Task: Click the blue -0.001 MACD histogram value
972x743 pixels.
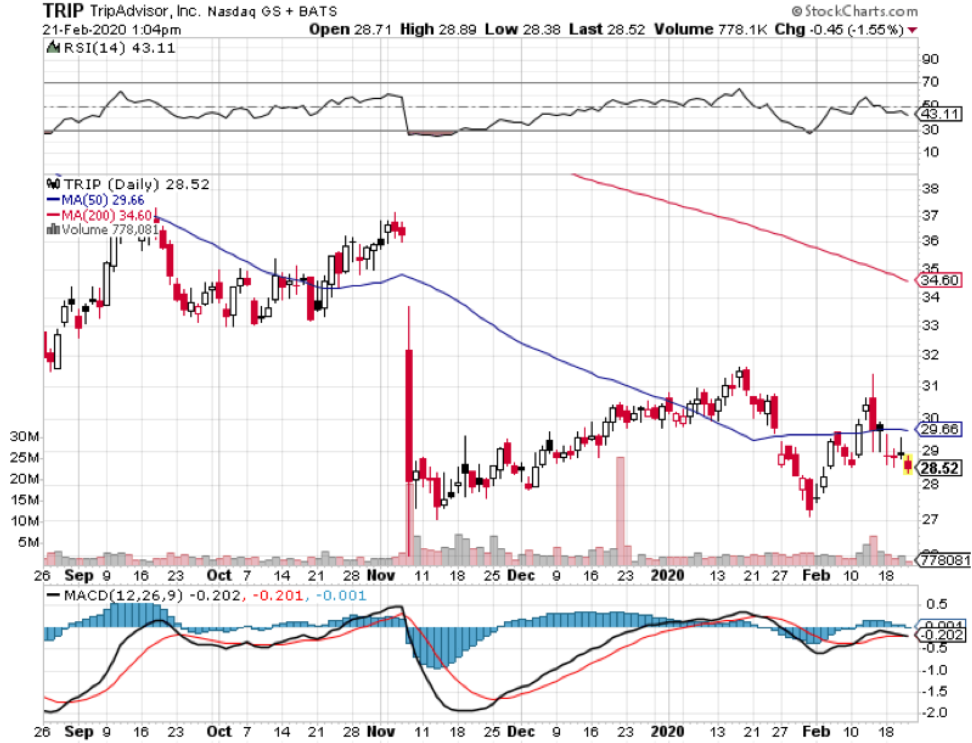Action: 341,596
